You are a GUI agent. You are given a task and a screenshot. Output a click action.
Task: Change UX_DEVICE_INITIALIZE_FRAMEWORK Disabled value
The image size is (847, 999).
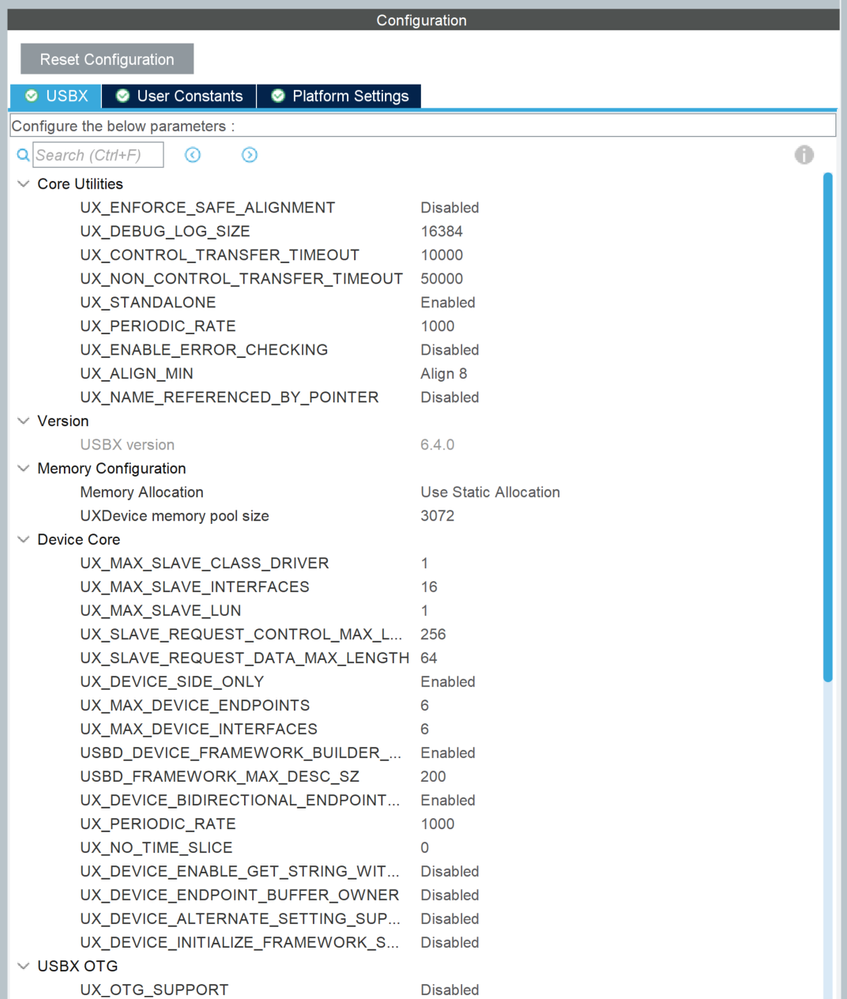point(449,943)
